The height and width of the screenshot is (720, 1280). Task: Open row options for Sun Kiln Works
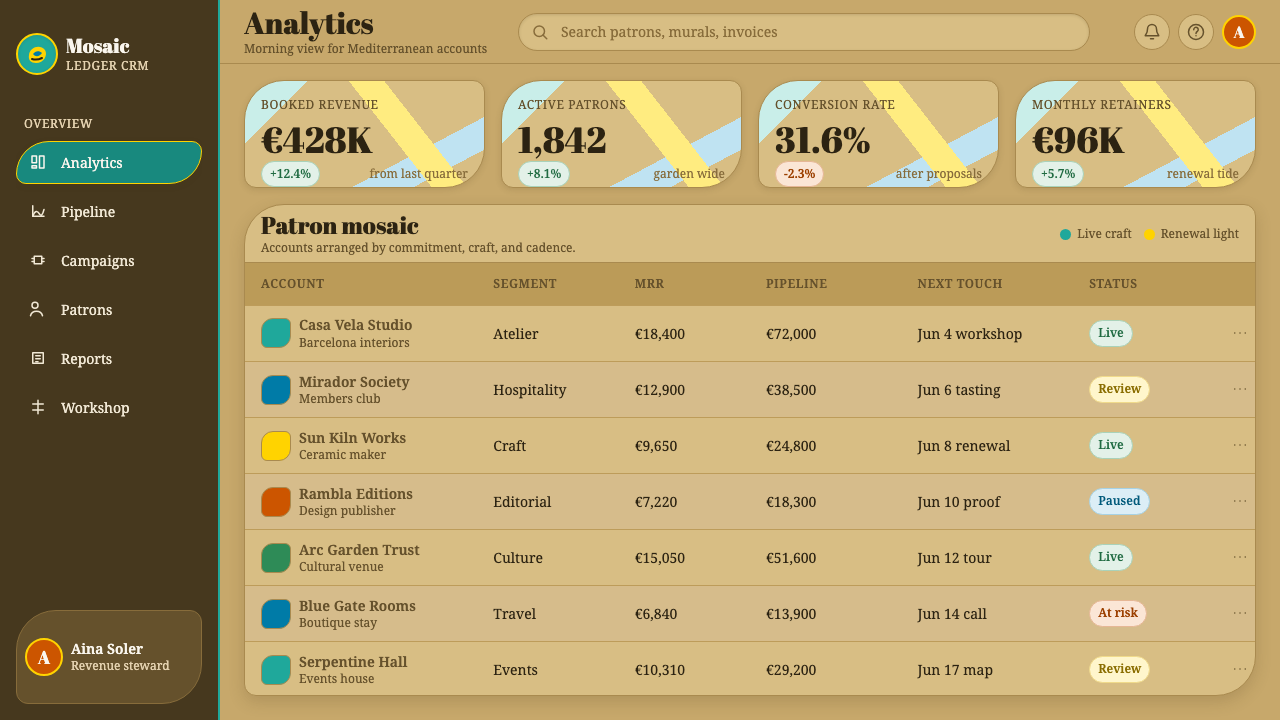coord(1240,445)
